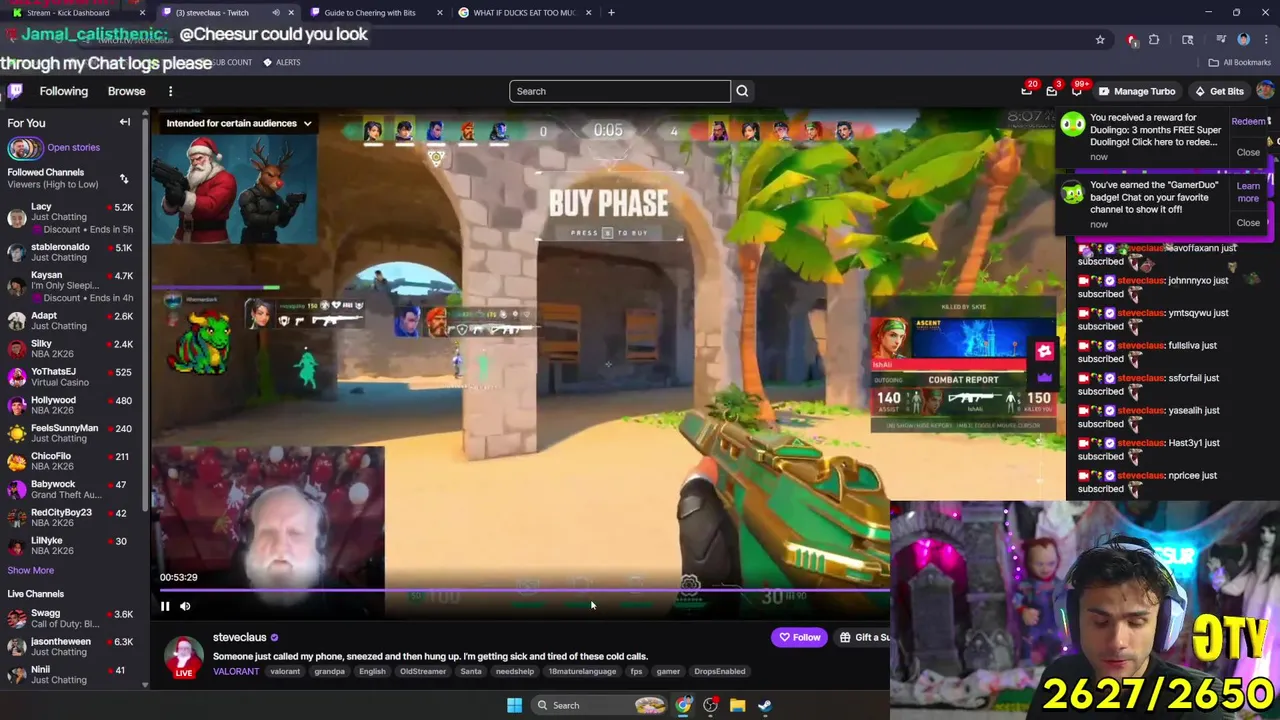The width and height of the screenshot is (1280, 720).
Task: Open the Windows Start menu
Action: [514, 705]
